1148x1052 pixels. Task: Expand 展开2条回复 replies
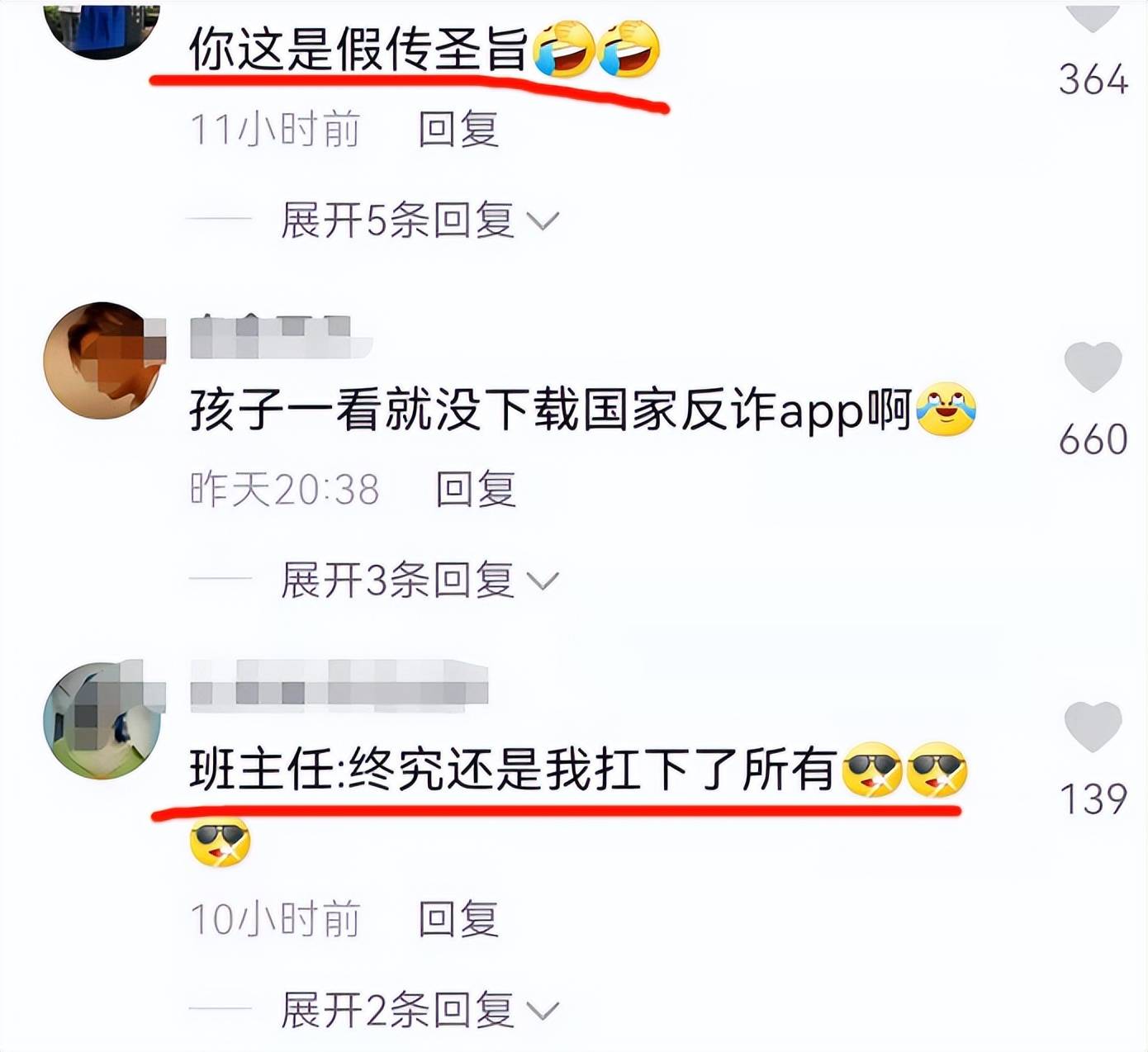pos(420,1010)
